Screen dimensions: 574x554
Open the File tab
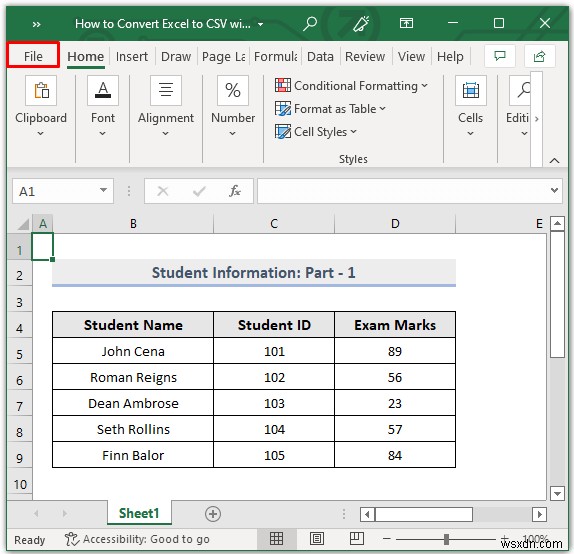[x=33, y=56]
